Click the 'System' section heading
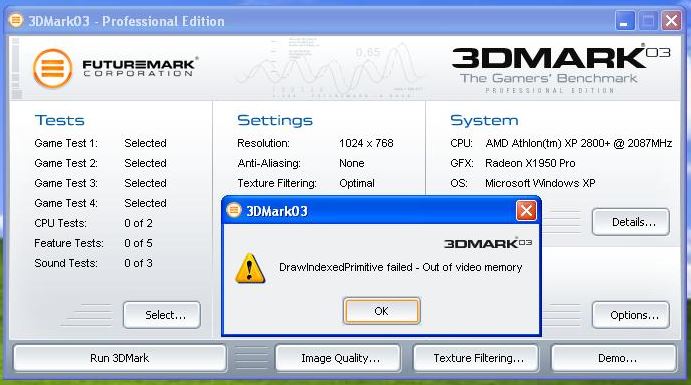The height and width of the screenshot is (385, 691). [484, 120]
